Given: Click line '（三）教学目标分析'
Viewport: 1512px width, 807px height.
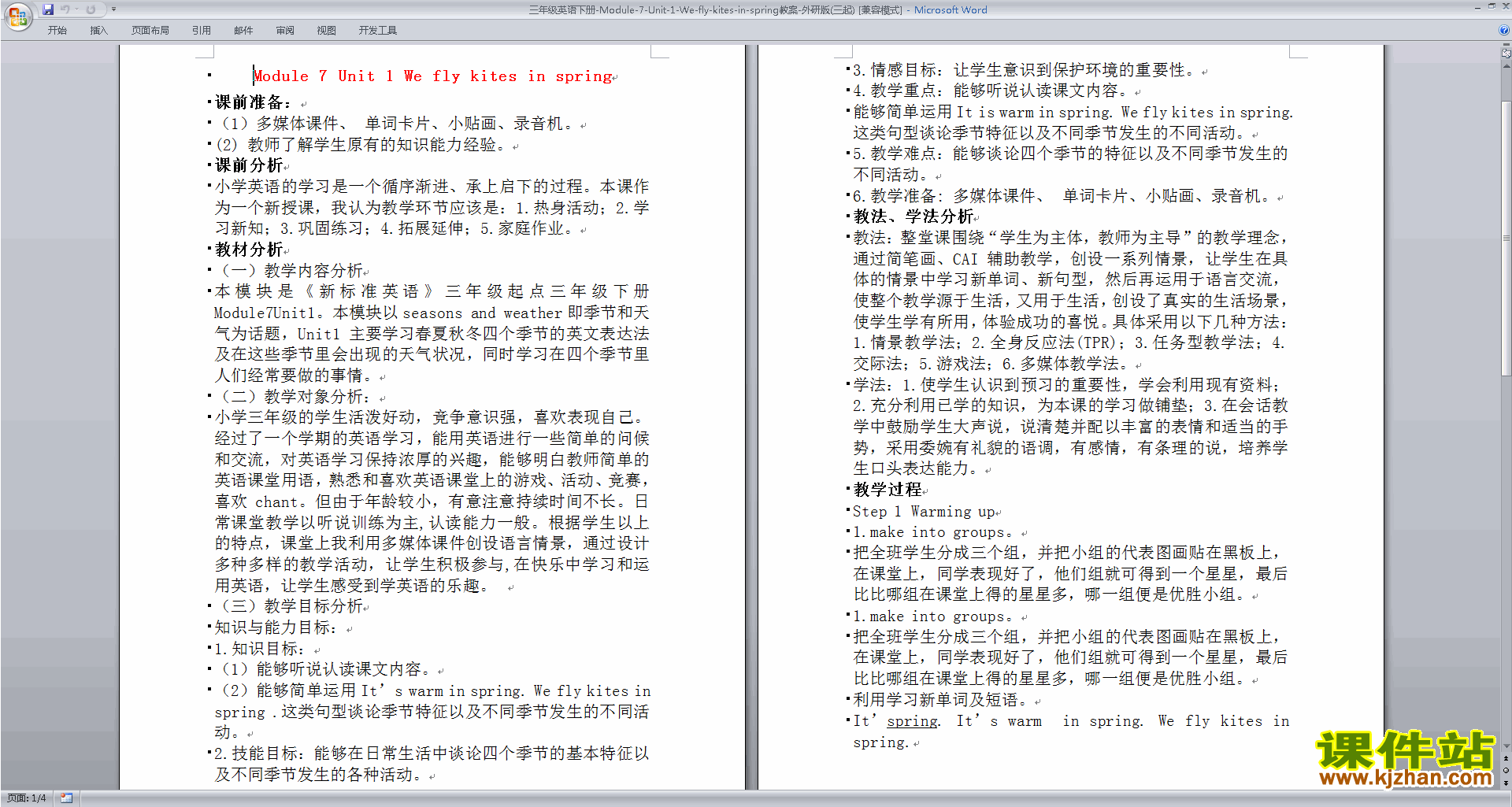Looking at the screenshot, I should [289, 606].
